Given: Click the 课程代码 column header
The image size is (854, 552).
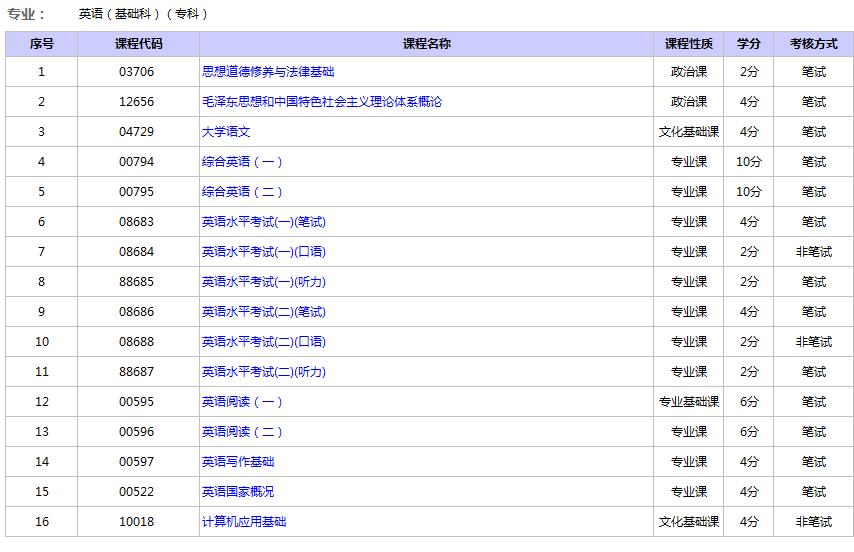Looking at the screenshot, I should pyautogui.click(x=138, y=44).
